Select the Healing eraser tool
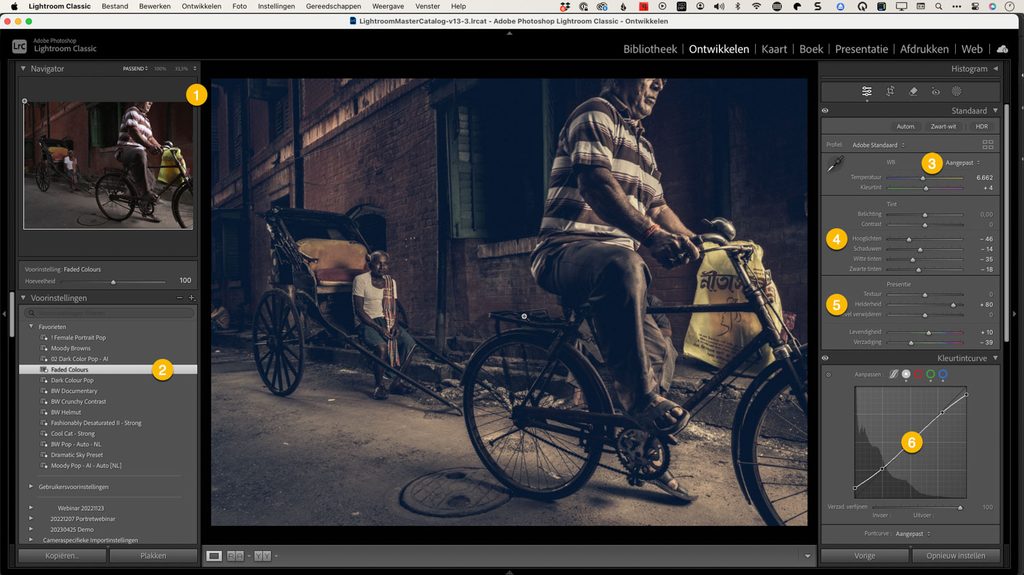 [x=913, y=91]
